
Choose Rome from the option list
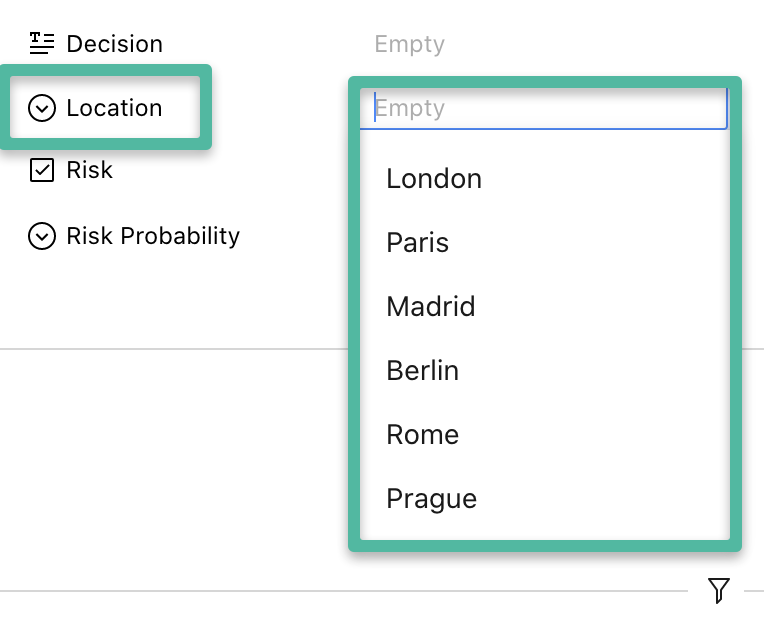[422, 434]
